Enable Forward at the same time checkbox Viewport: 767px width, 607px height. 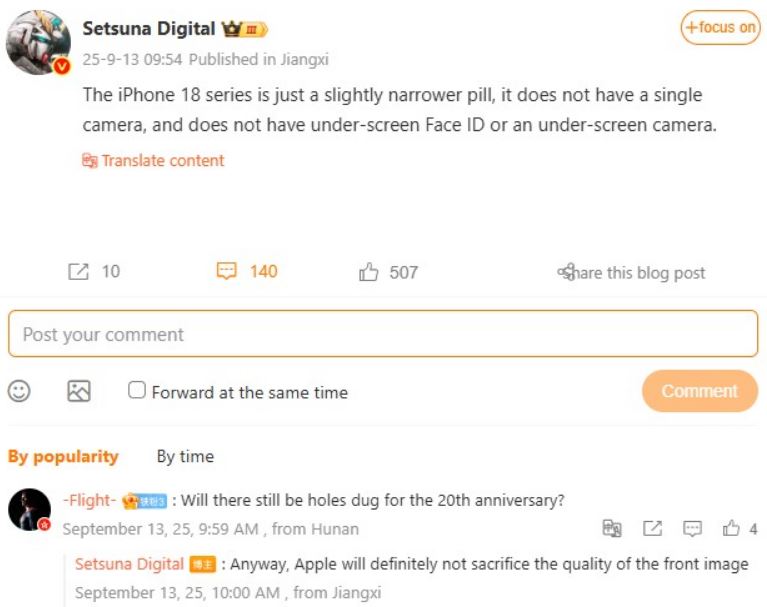(137, 390)
